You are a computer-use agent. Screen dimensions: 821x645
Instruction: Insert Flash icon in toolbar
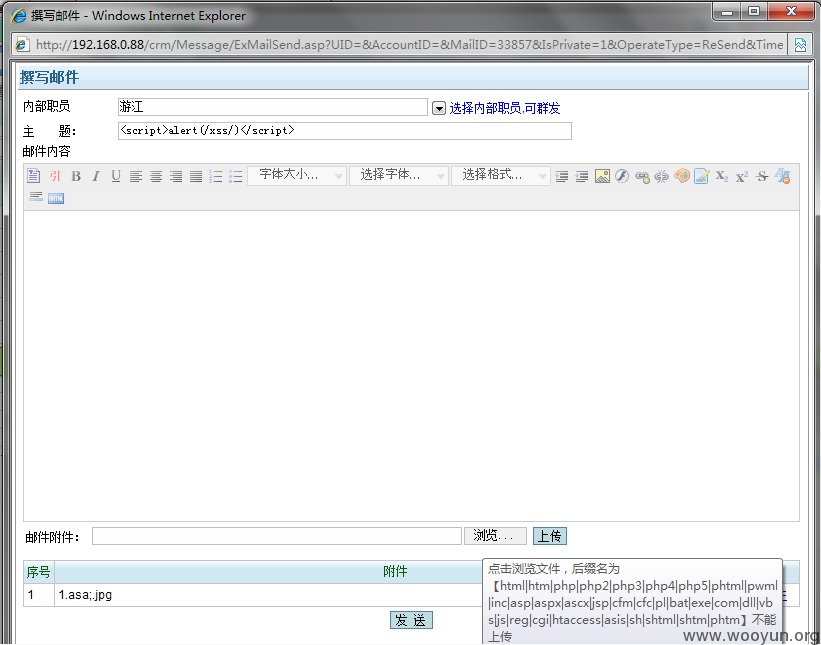[x=622, y=176]
